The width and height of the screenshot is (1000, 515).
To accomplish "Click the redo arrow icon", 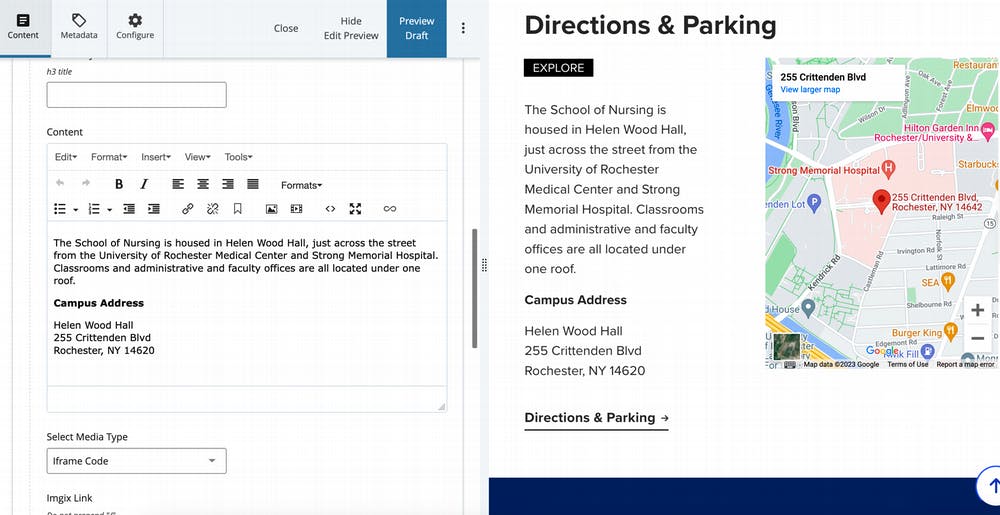I will pyautogui.click(x=85, y=184).
